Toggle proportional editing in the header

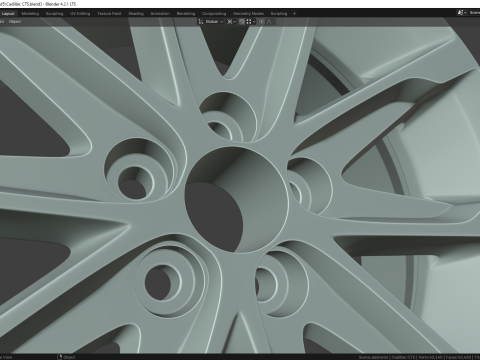262,22
